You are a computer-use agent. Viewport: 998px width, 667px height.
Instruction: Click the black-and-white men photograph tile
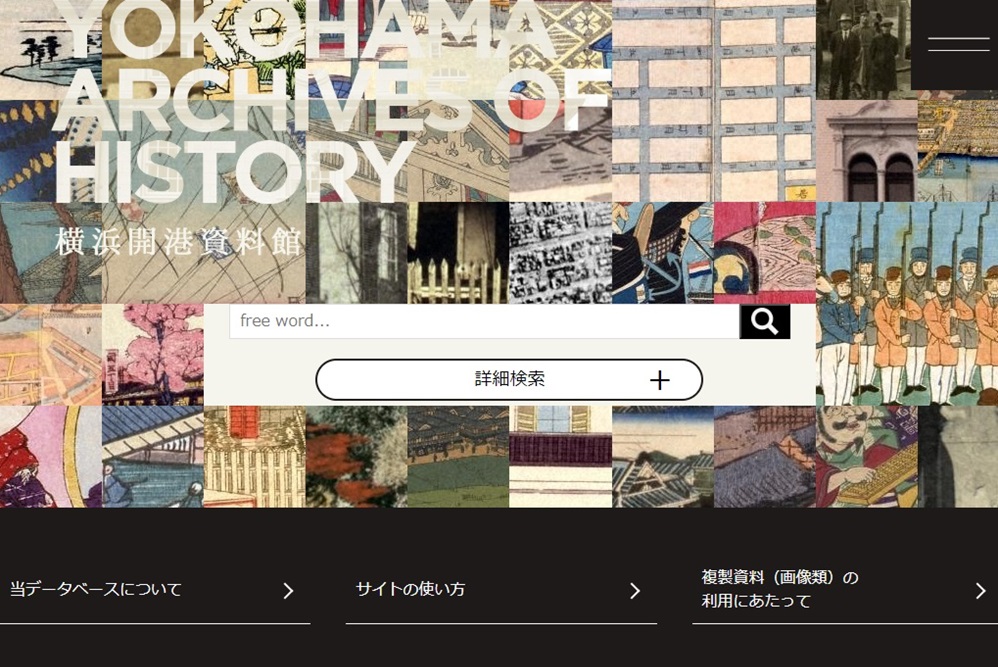[864, 50]
